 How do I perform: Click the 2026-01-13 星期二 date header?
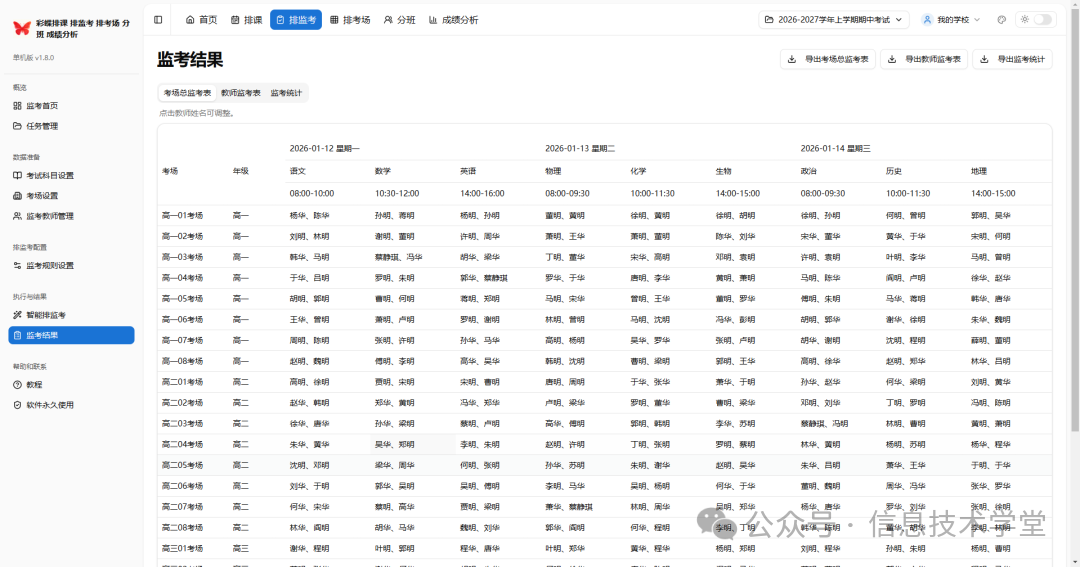(580, 149)
